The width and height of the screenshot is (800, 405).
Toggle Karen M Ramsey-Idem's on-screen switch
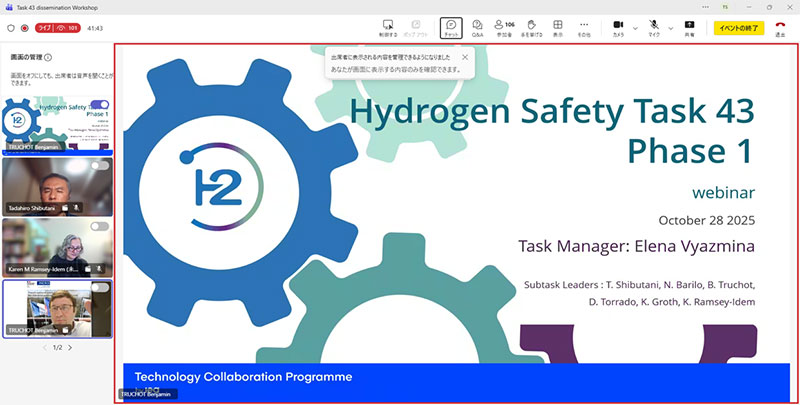100,226
